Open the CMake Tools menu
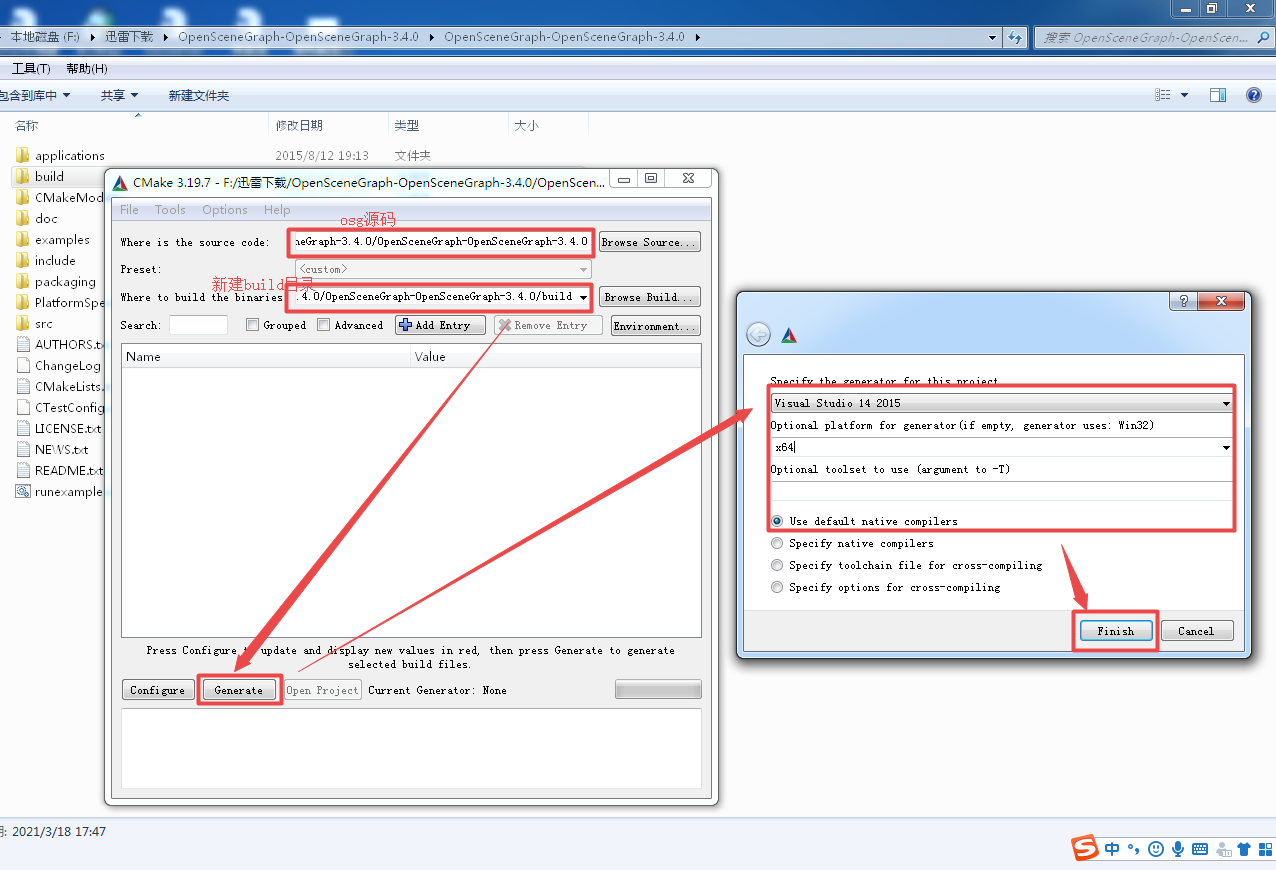Screen dimensions: 1276x870 point(170,209)
